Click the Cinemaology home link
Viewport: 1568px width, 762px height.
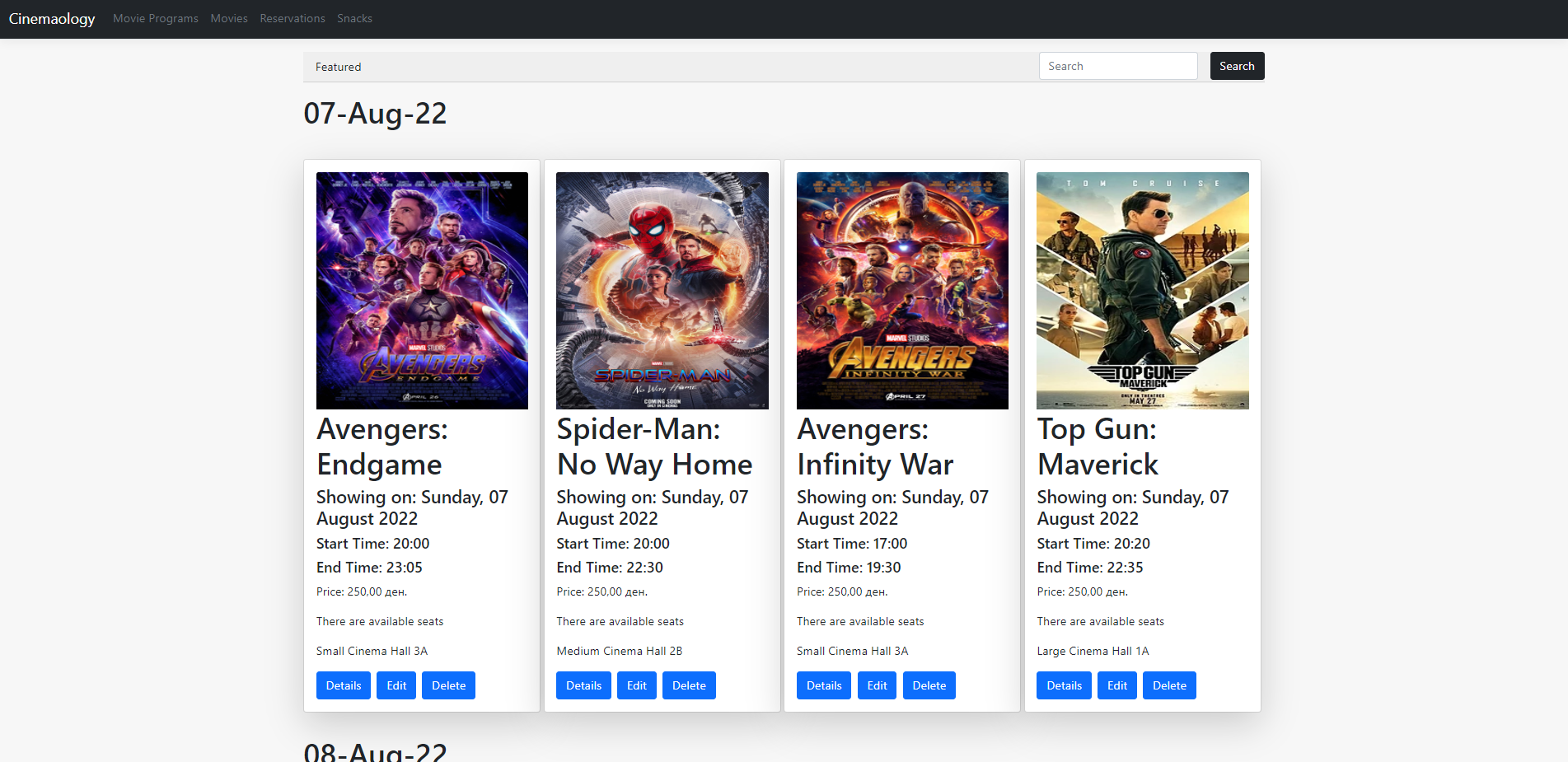[x=51, y=18]
